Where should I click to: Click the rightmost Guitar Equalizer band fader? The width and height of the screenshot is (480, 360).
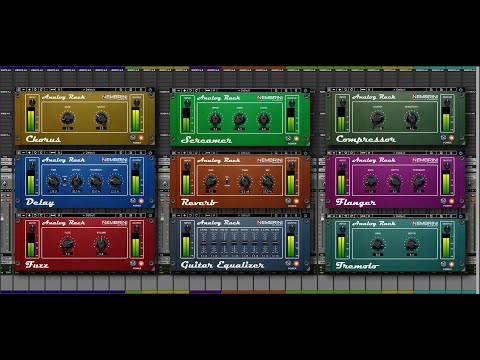click(x=275, y=243)
